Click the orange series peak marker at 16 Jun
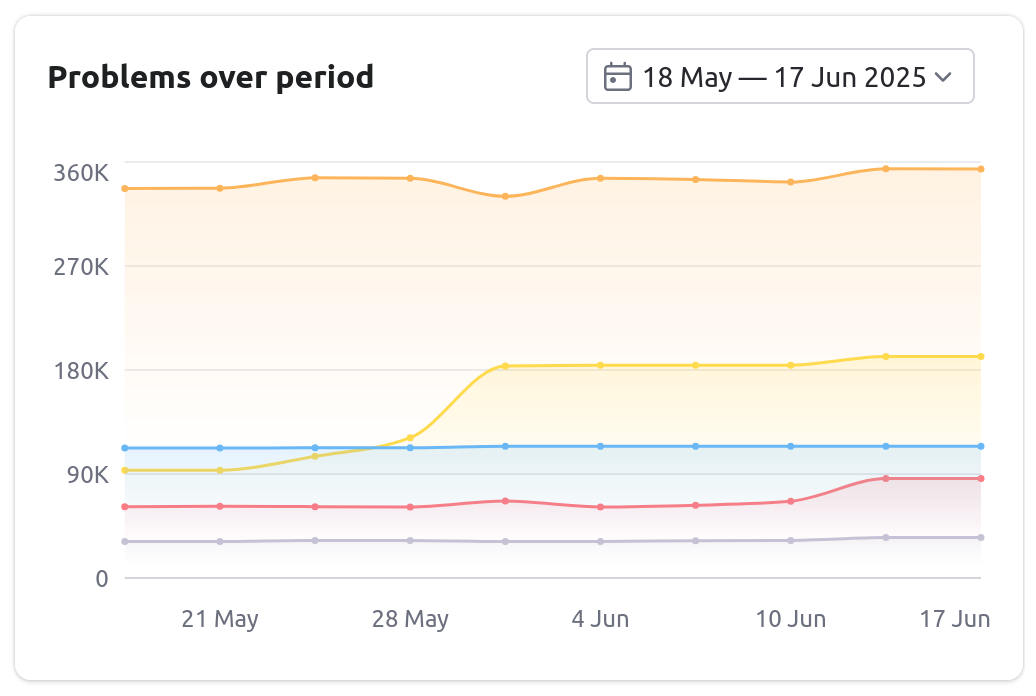 click(885, 169)
